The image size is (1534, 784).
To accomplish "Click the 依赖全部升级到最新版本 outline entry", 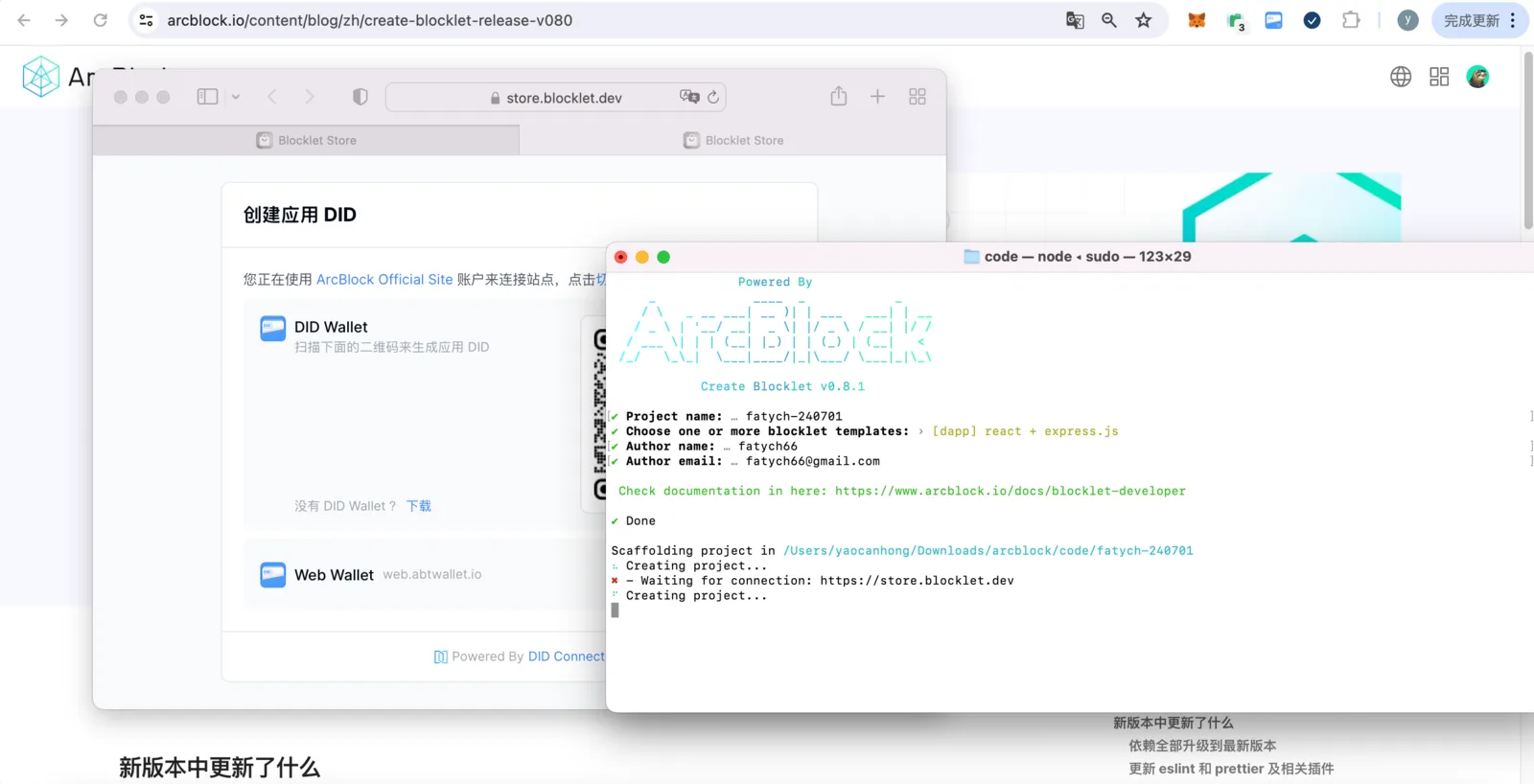I will tap(1202, 746).
